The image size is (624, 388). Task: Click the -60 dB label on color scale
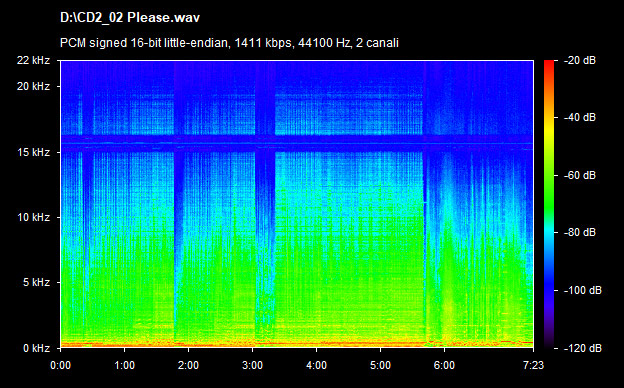click(x=580, y=175)
